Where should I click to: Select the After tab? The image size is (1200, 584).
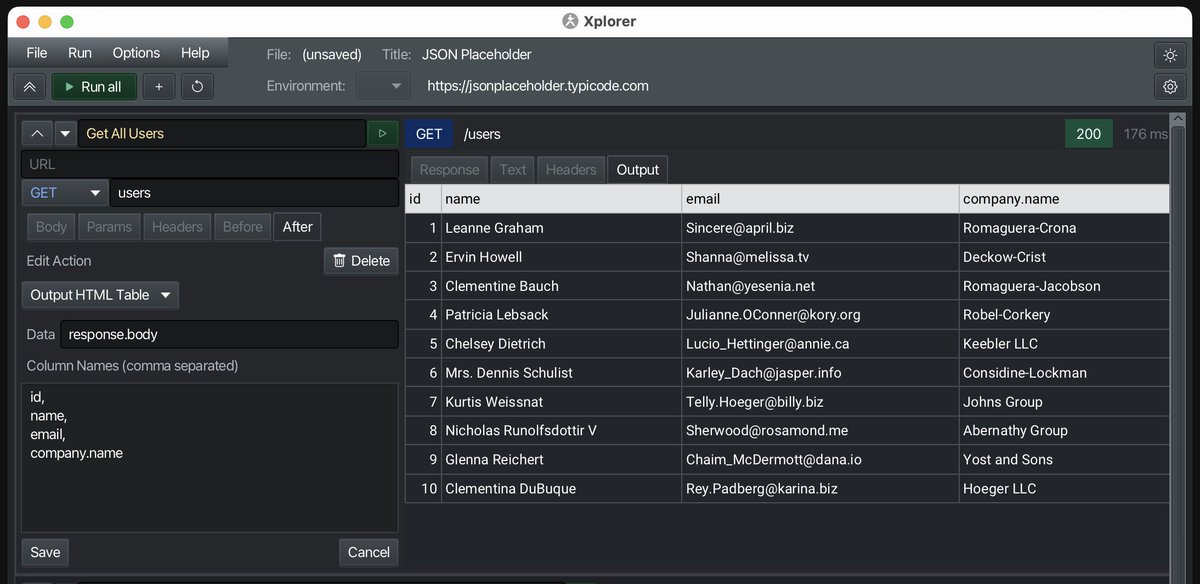point(298,227)
